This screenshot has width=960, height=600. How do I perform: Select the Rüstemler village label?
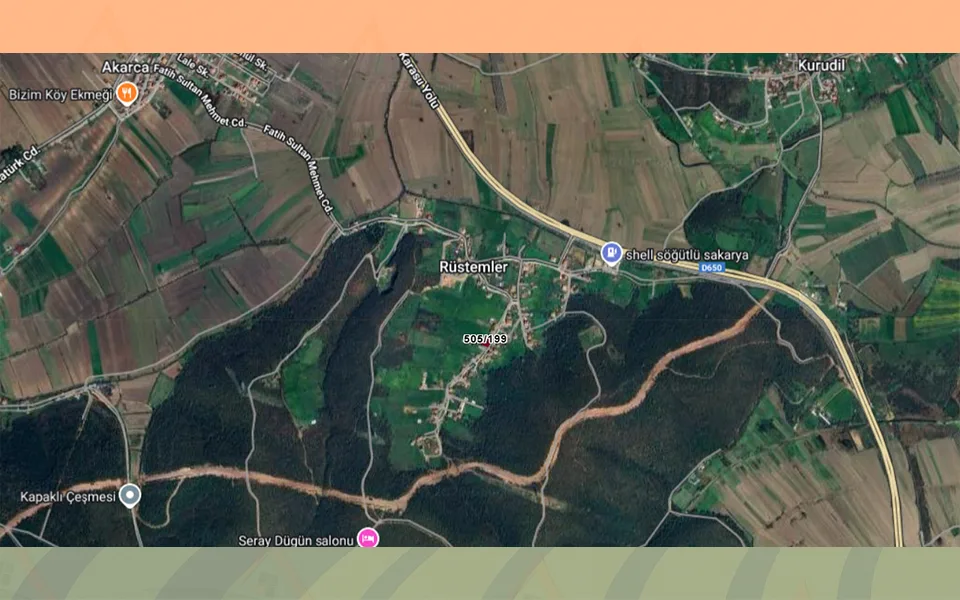473,267
